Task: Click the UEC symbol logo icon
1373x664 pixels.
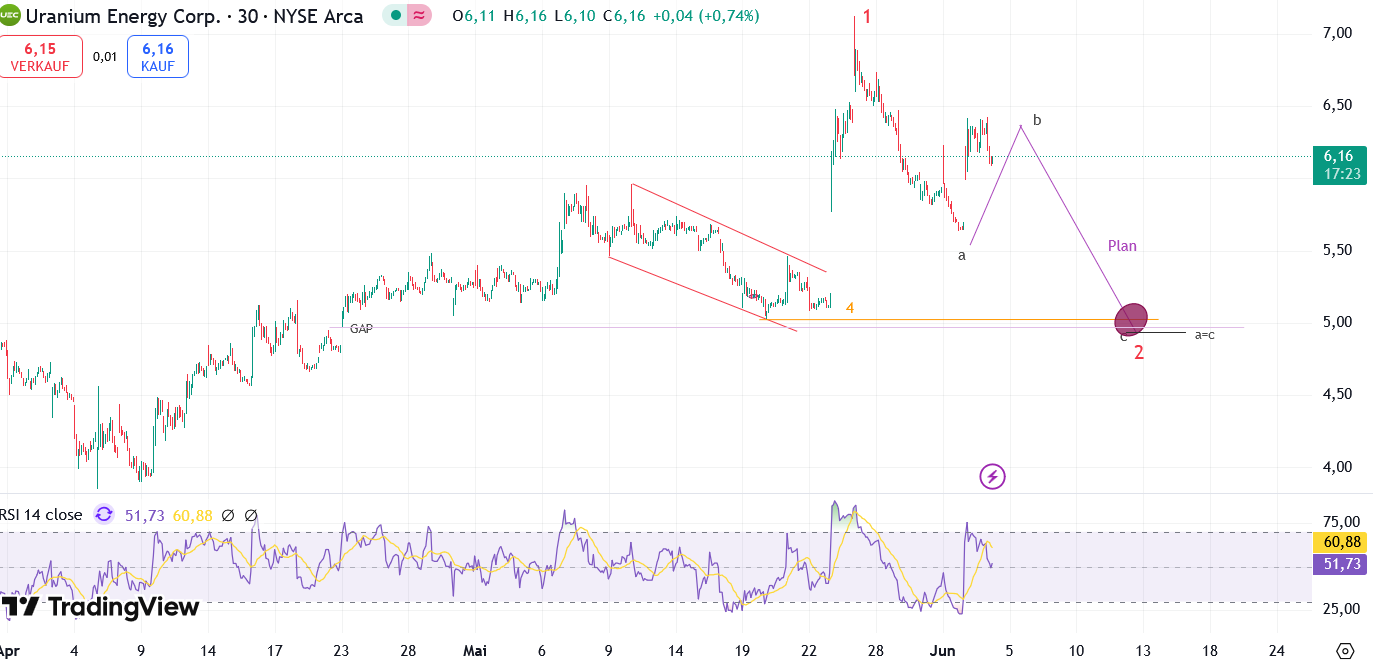Action: coord(9,16)
